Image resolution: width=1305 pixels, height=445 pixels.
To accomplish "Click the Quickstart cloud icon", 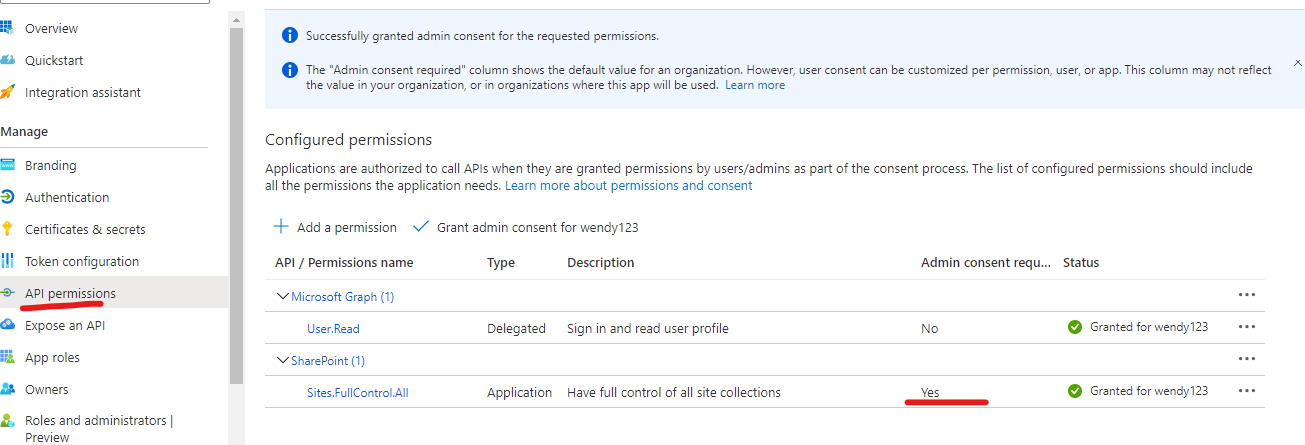I will click(x=7, y=60).
